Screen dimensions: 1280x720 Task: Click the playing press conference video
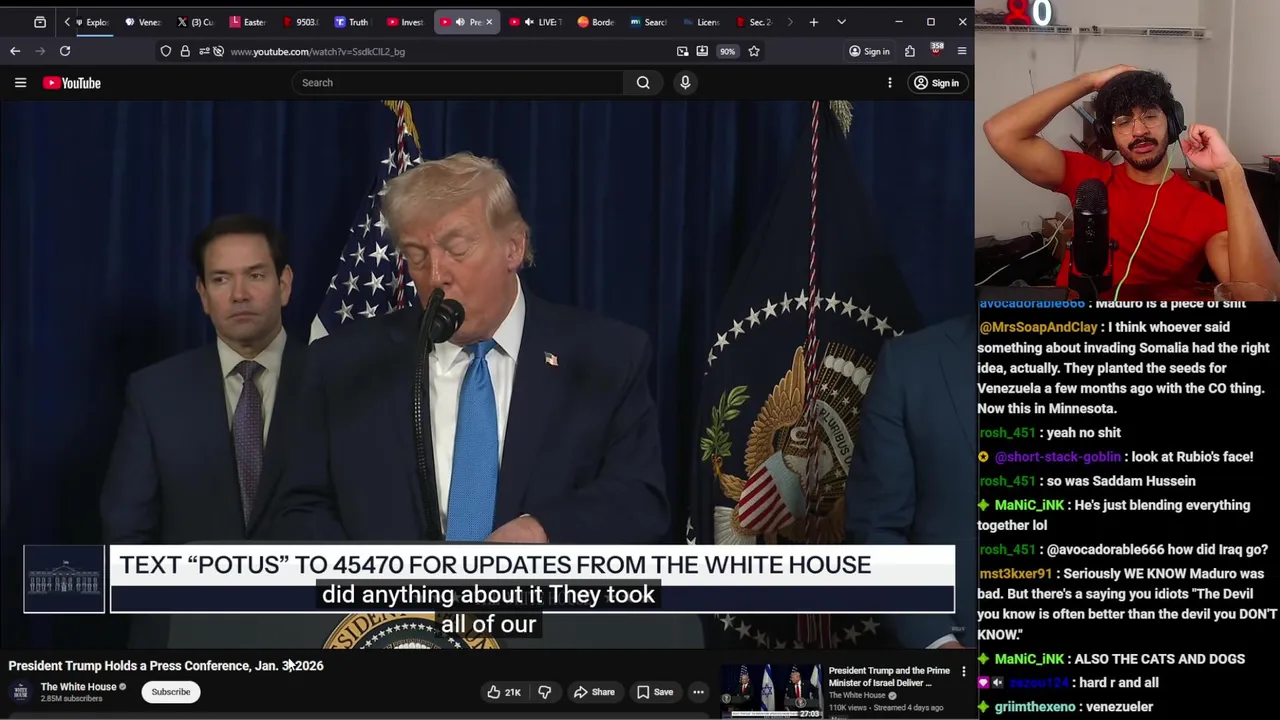[487, 375]
